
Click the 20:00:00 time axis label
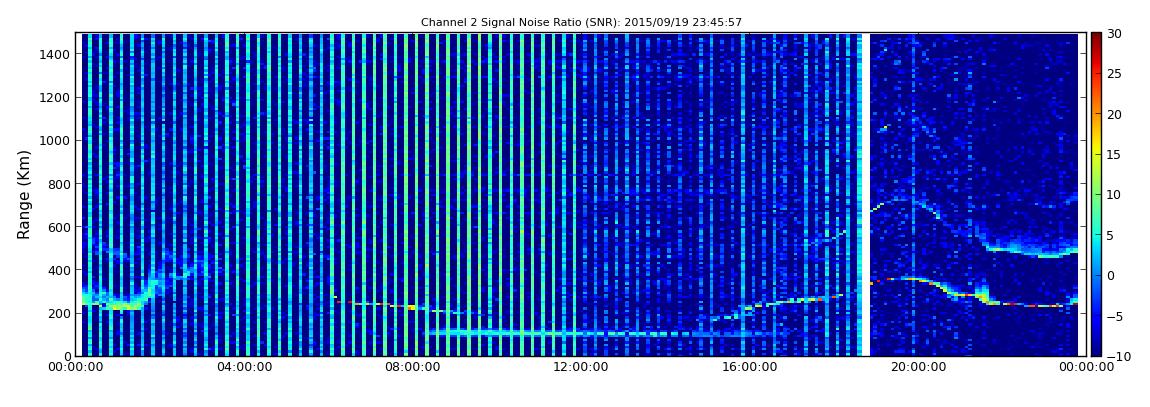click(x=917, y=369)
